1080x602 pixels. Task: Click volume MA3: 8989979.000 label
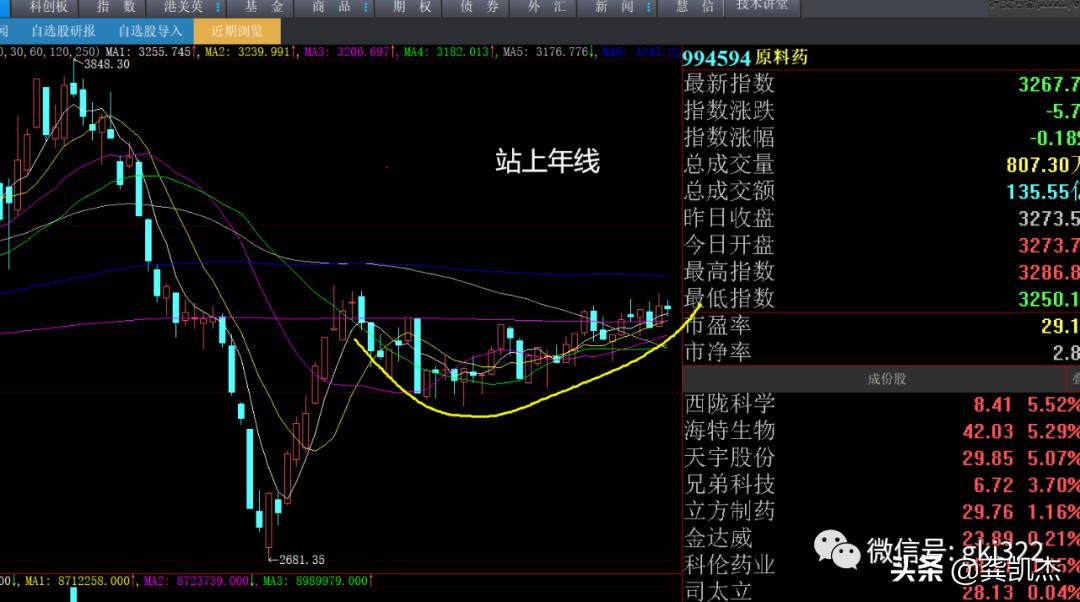pyautogui.click(x=315, y=581)
